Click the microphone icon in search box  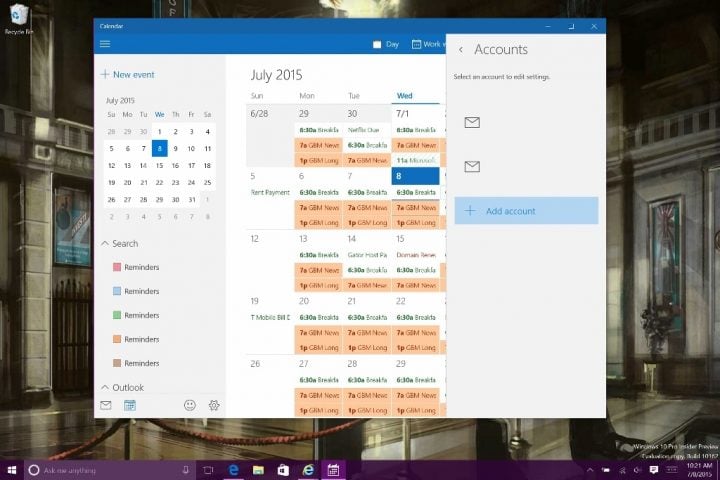pyautogui.click(x=186, y=470)
